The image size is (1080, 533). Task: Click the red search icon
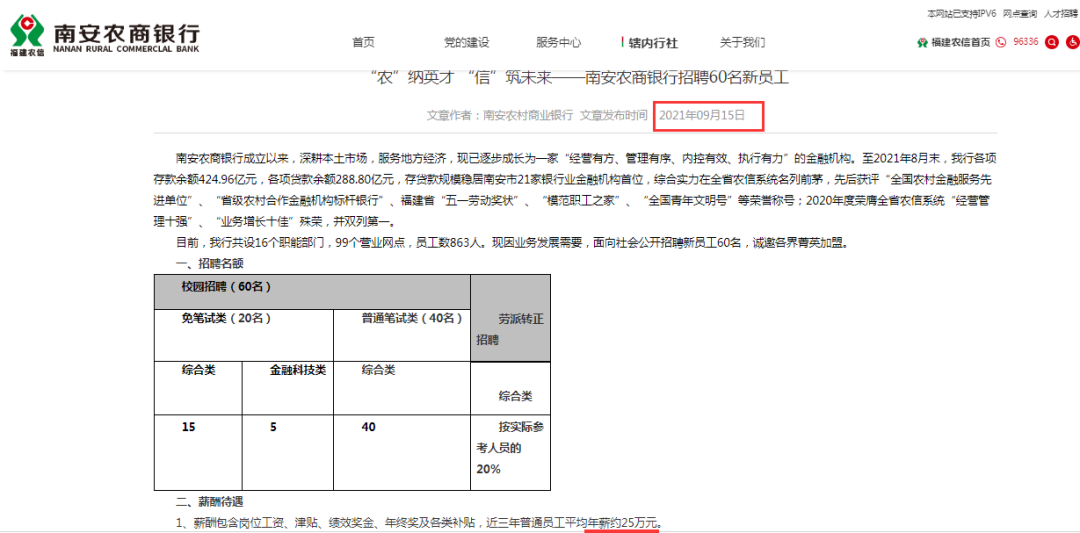point(1052,42)
